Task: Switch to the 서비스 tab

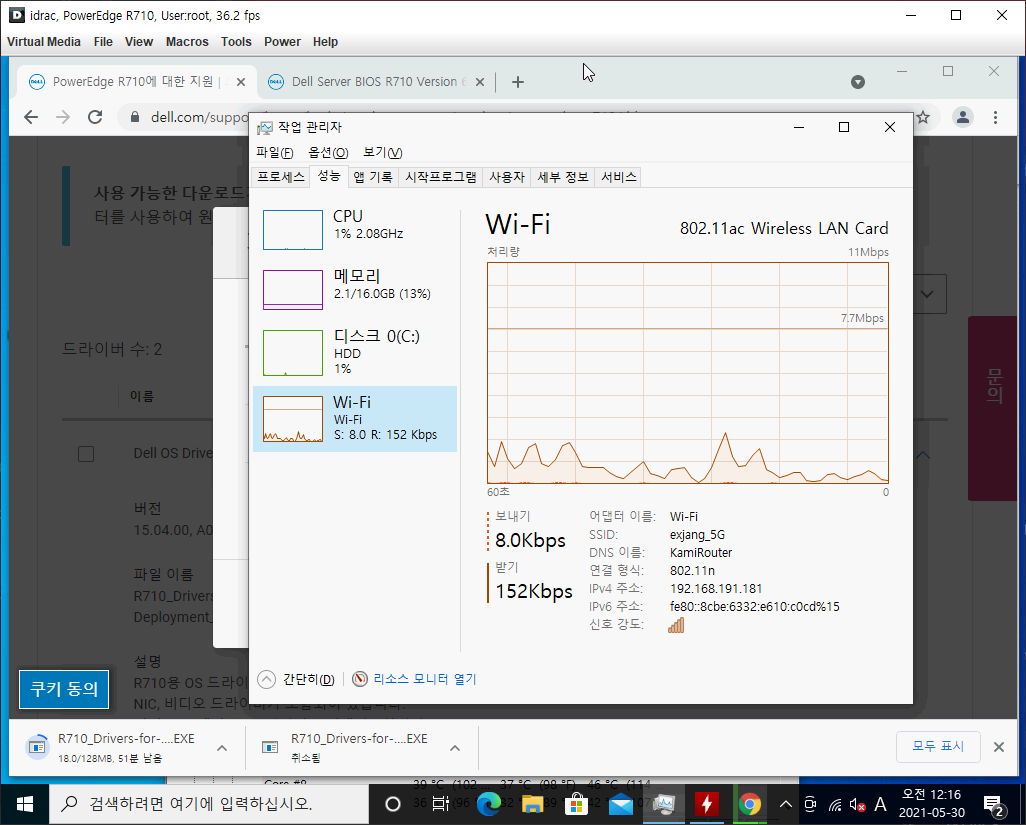Action: (618, 177)
